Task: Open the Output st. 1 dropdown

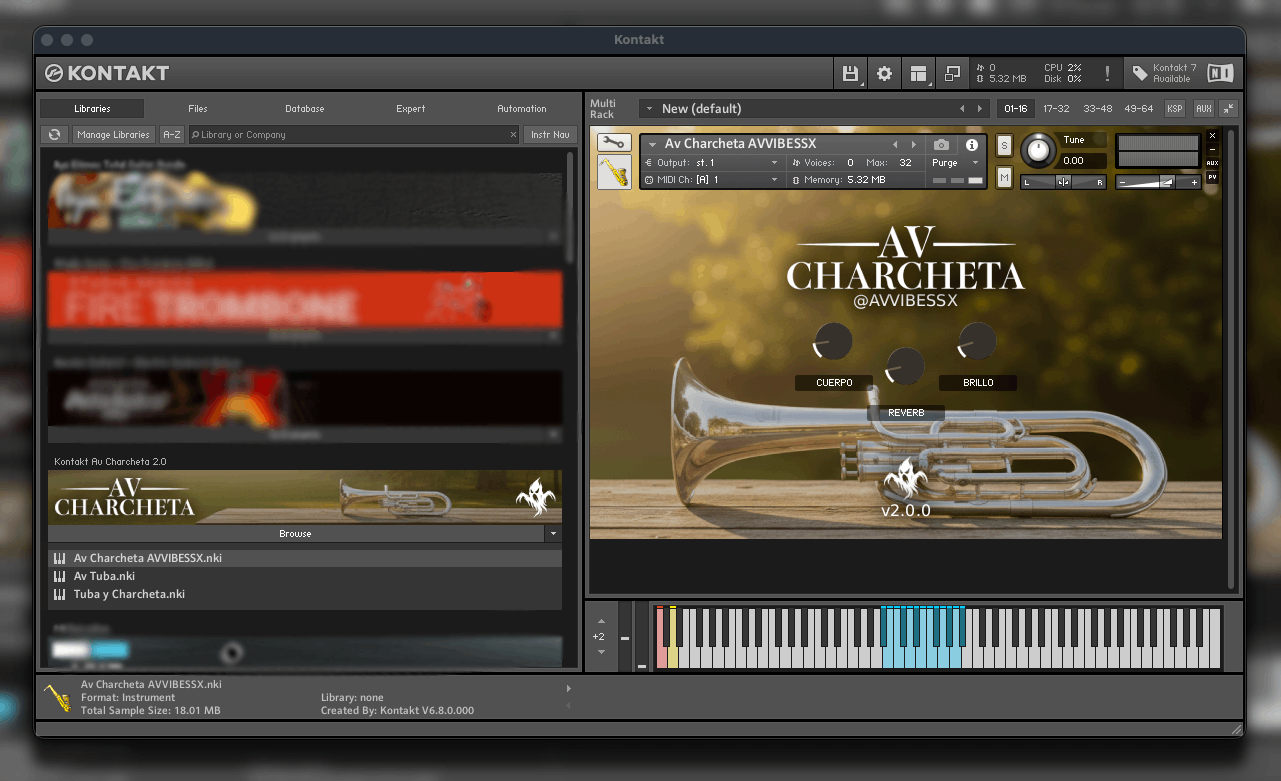Action: click(x=711, y=162)
